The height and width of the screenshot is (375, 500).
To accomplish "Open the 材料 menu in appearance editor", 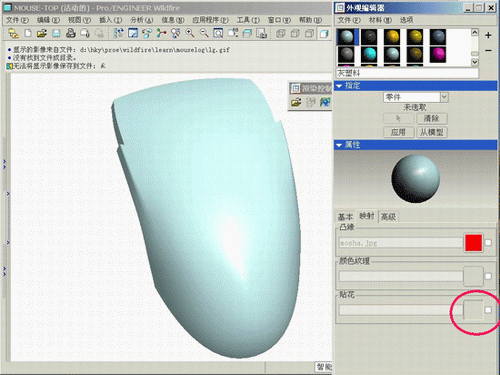I will [x=380, y=20].
